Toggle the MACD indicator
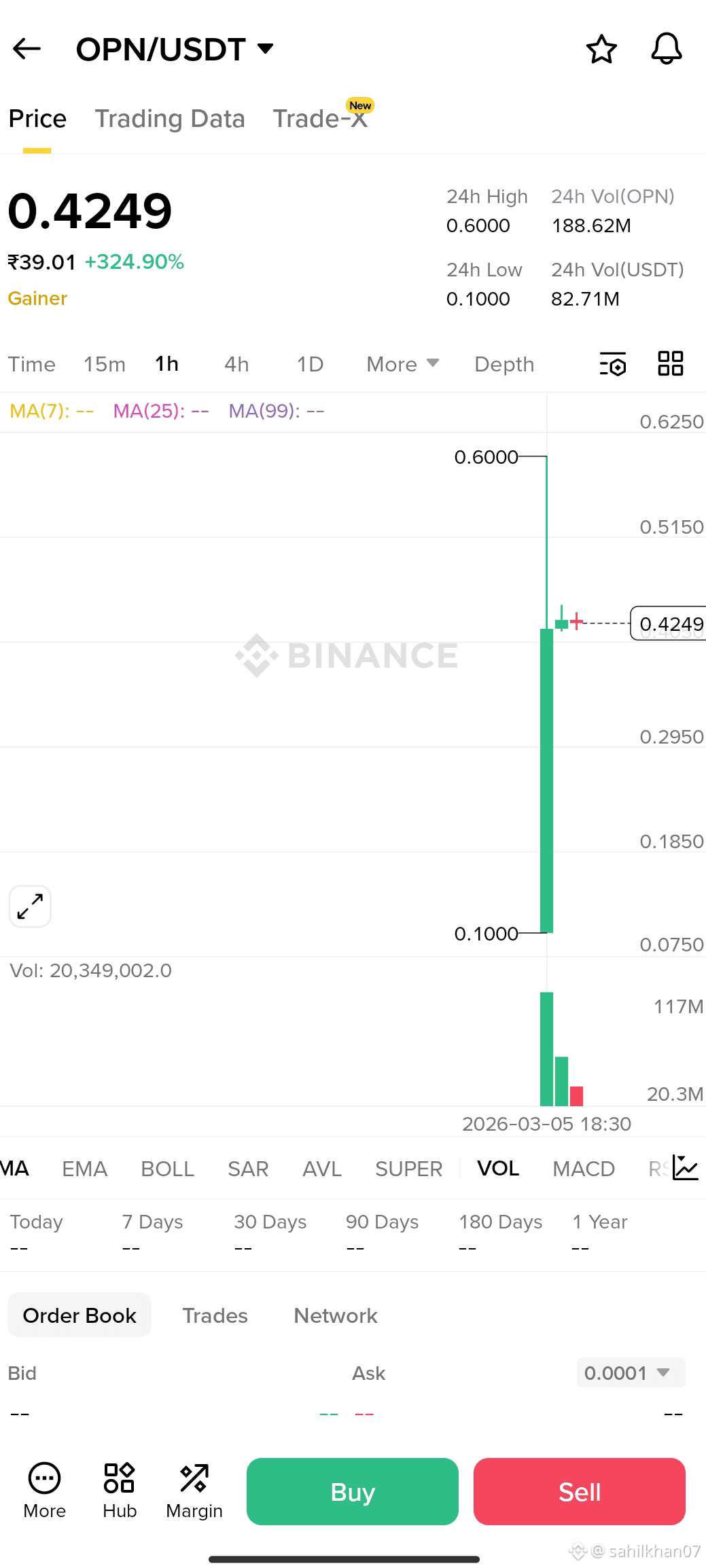Screen dimensions: 706x1568 [584, 1169]
